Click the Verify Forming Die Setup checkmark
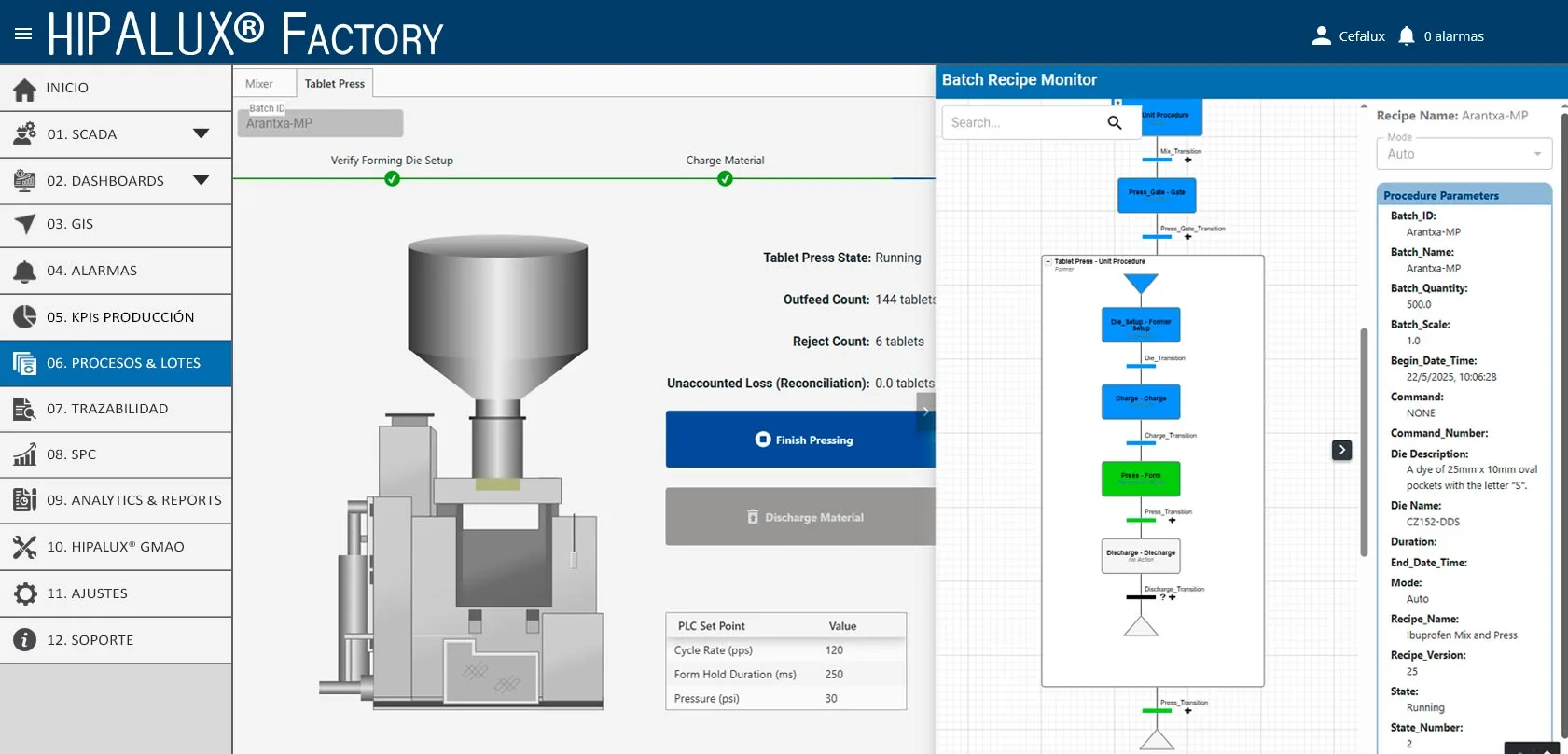This screenshot has height=754, width=1568. click(x=392, y=178)
